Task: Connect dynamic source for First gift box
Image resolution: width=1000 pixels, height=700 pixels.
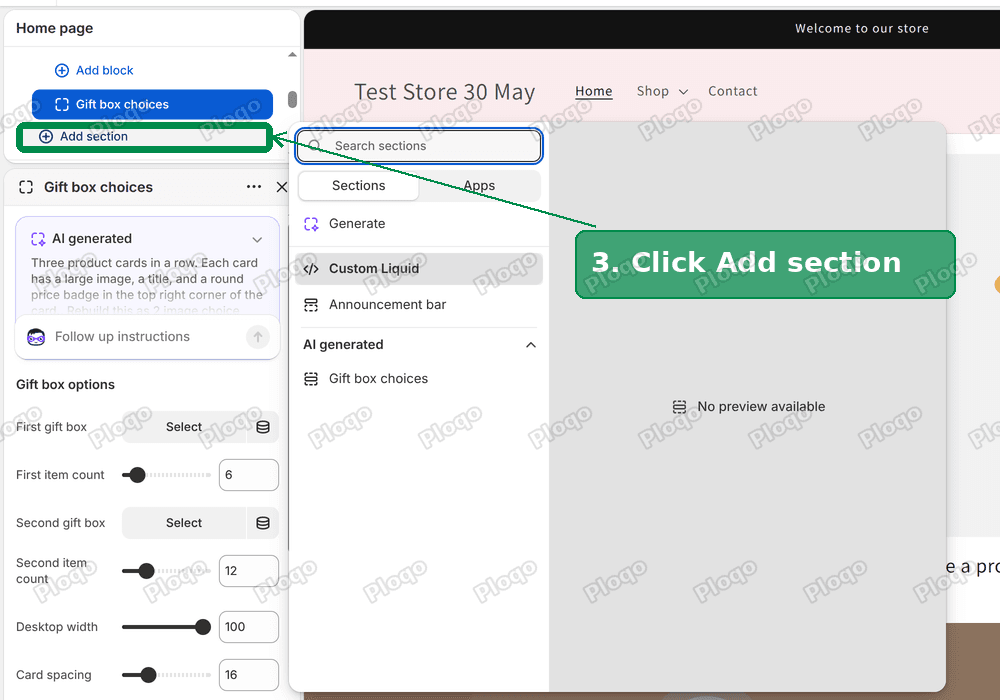Action: (263, 427)
